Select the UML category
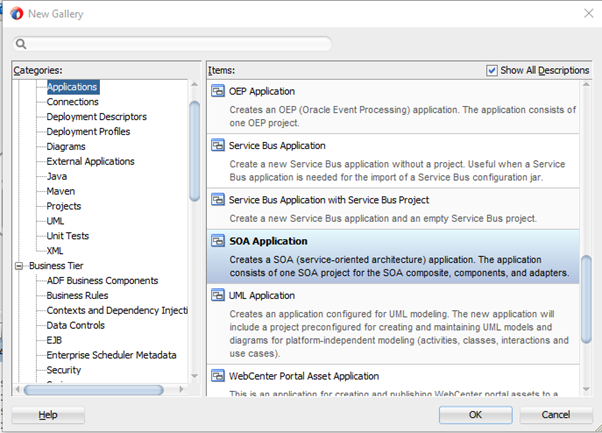 pyautogui.click(x=55, y=221)
